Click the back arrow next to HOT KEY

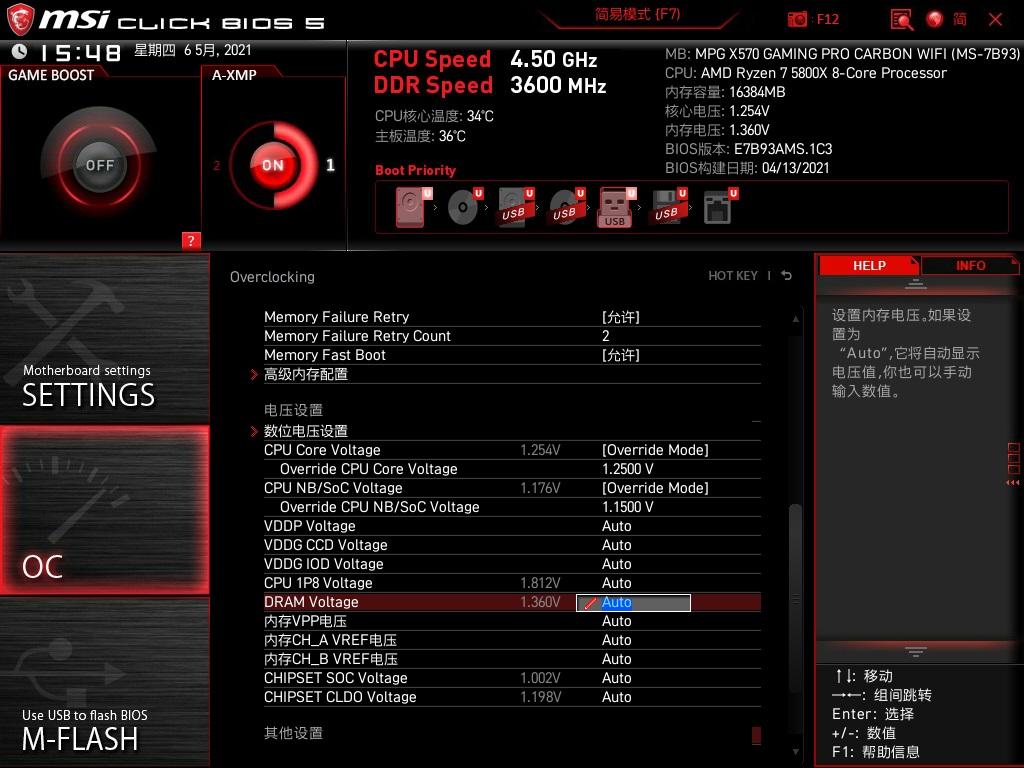(787, 276)
